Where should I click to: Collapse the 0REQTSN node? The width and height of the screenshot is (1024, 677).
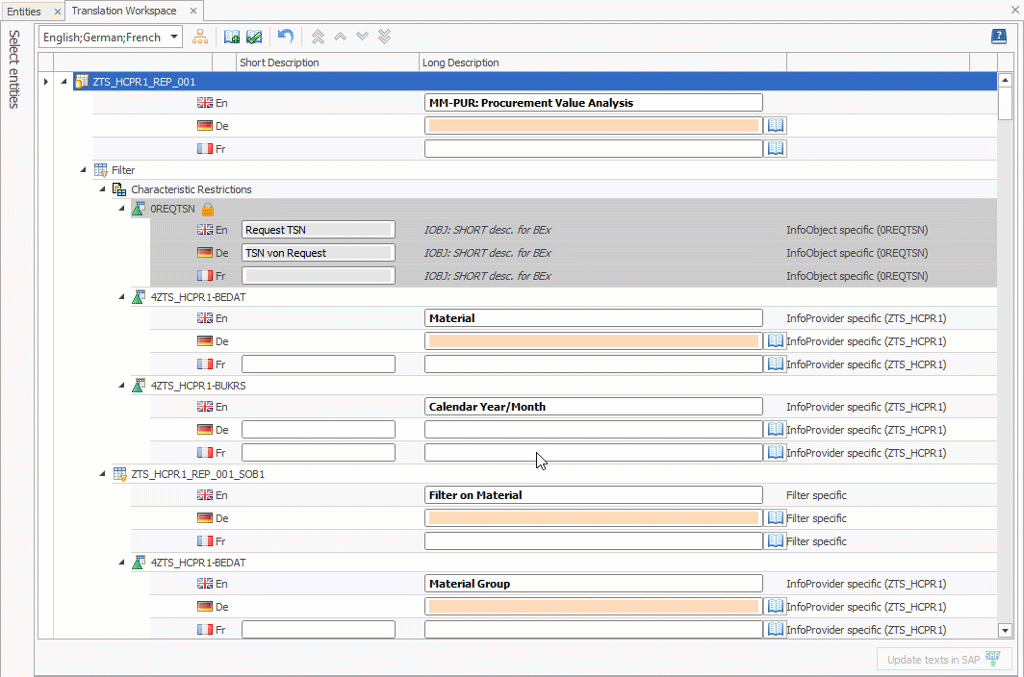click(121, 208)
